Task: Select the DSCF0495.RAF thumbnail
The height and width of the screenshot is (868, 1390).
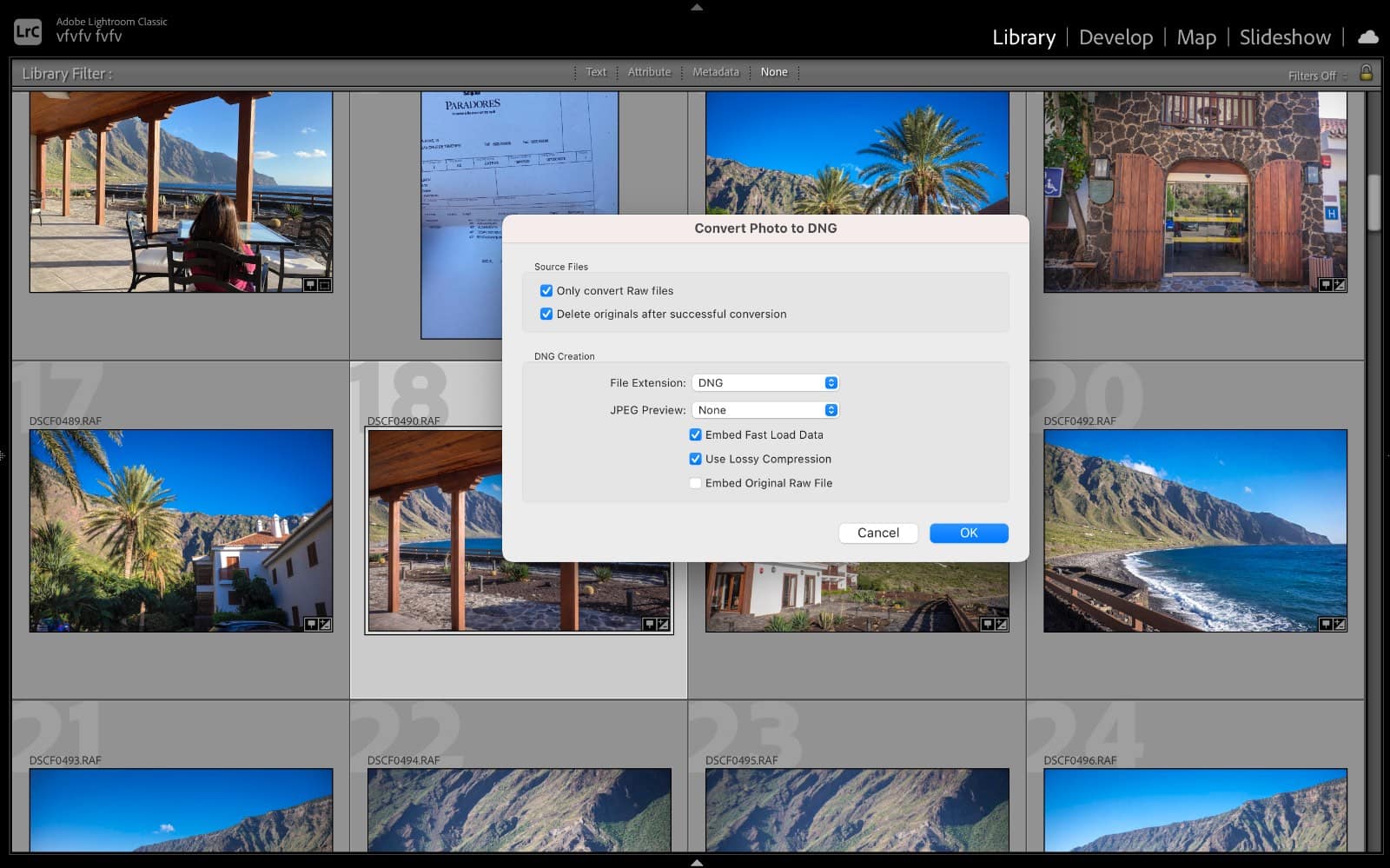Action: pyautogui.click(x=857, y=810)
